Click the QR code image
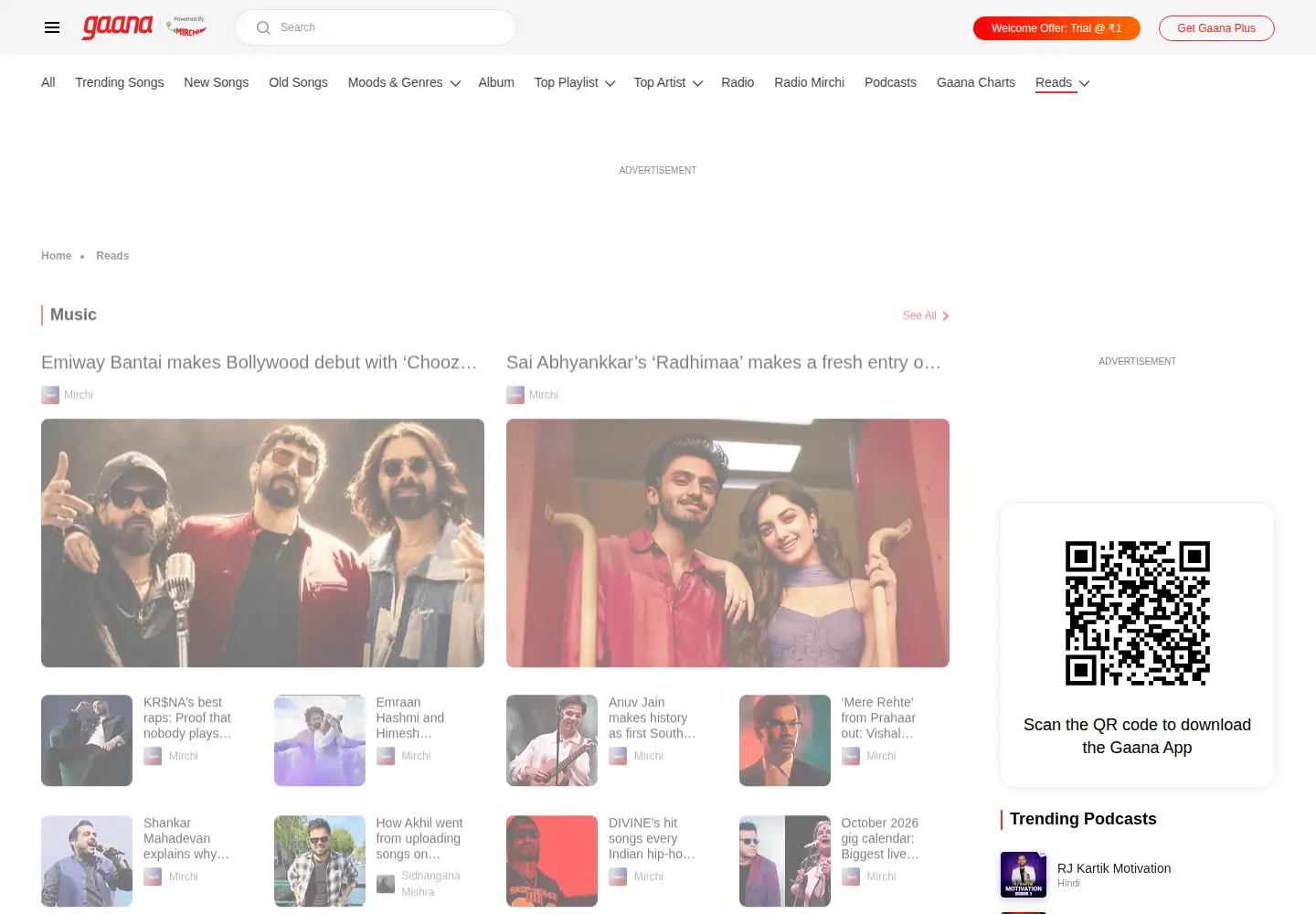The width and height of the screenshot is (1316, 914). [1138, 613]
